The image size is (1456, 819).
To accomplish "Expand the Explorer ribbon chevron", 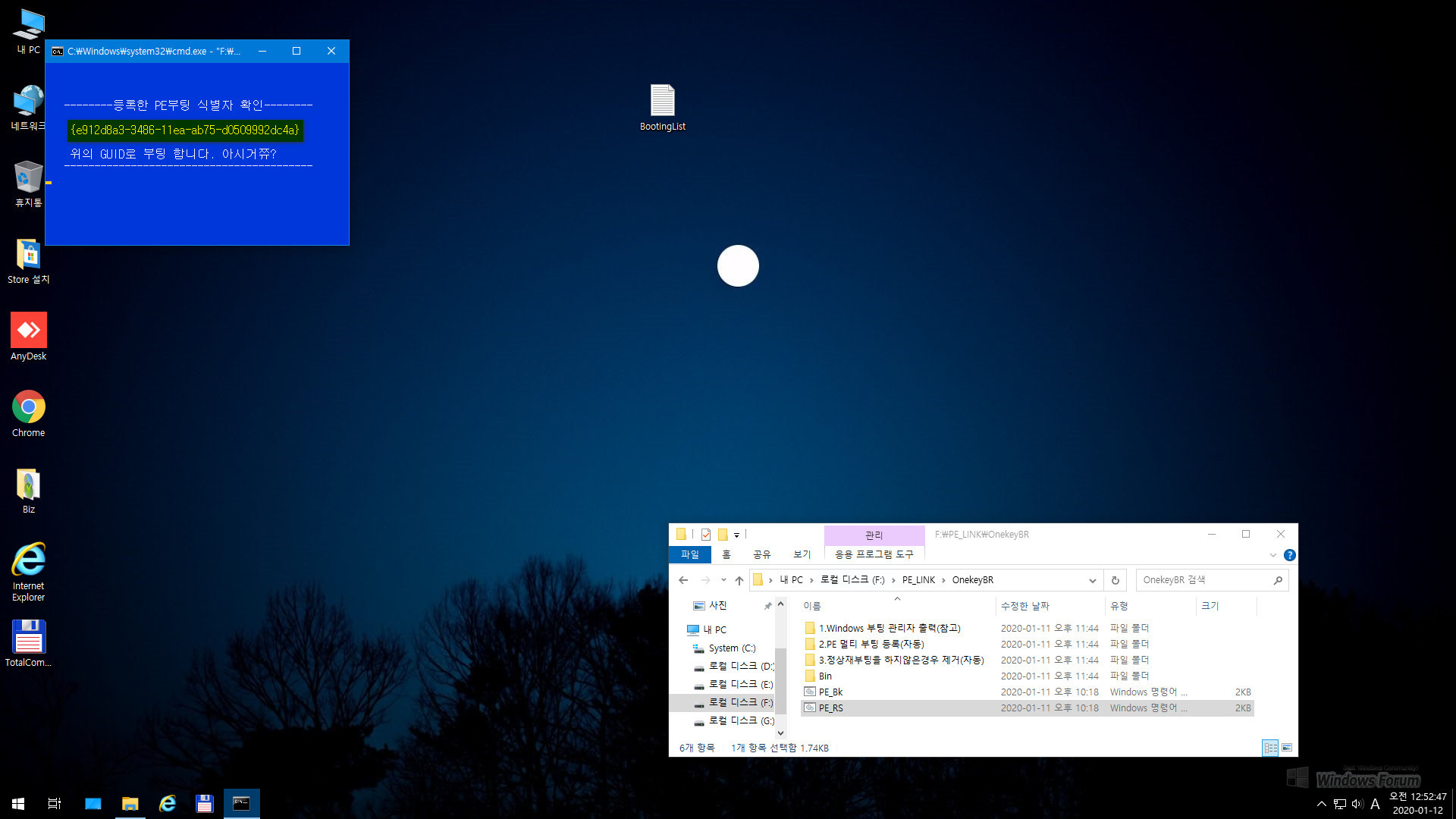I will coord(1273,555).
